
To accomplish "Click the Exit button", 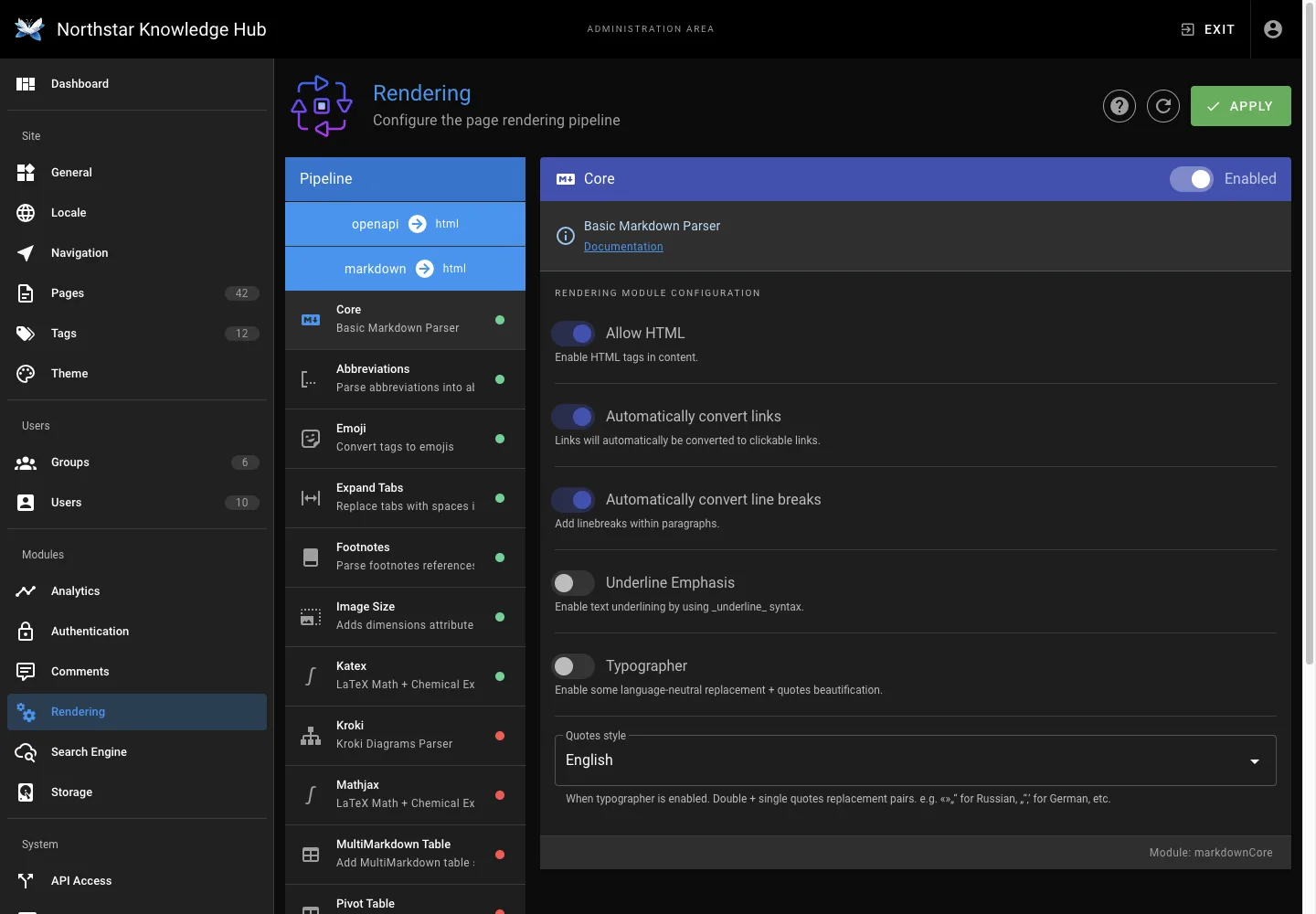I will click(x=1207, y=29).
